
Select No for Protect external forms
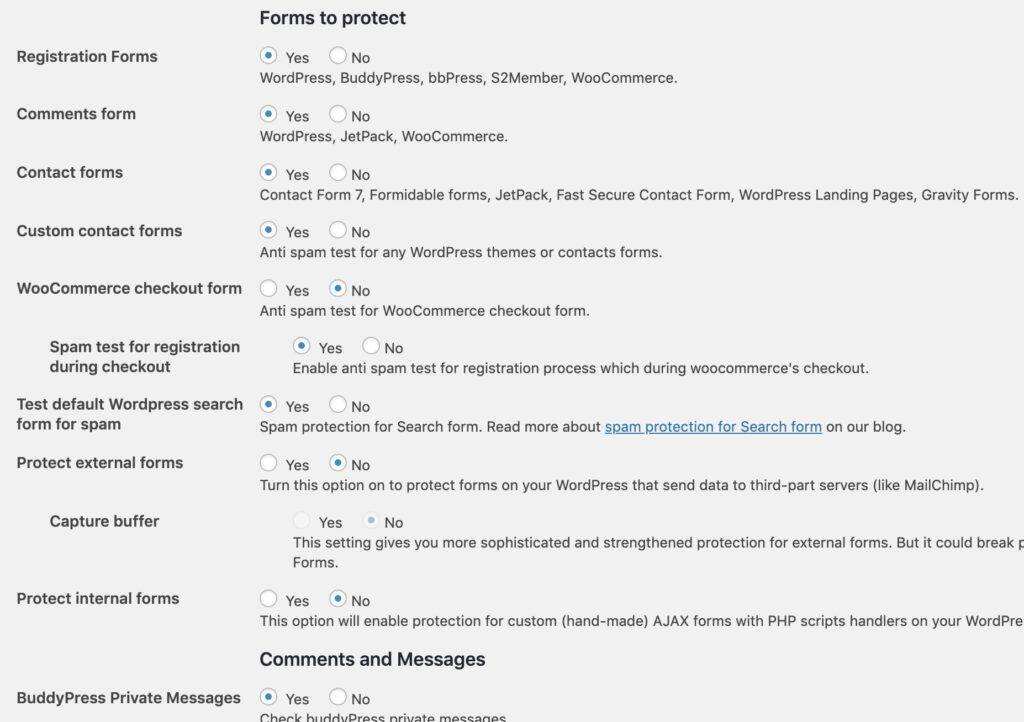pos(338,463)
